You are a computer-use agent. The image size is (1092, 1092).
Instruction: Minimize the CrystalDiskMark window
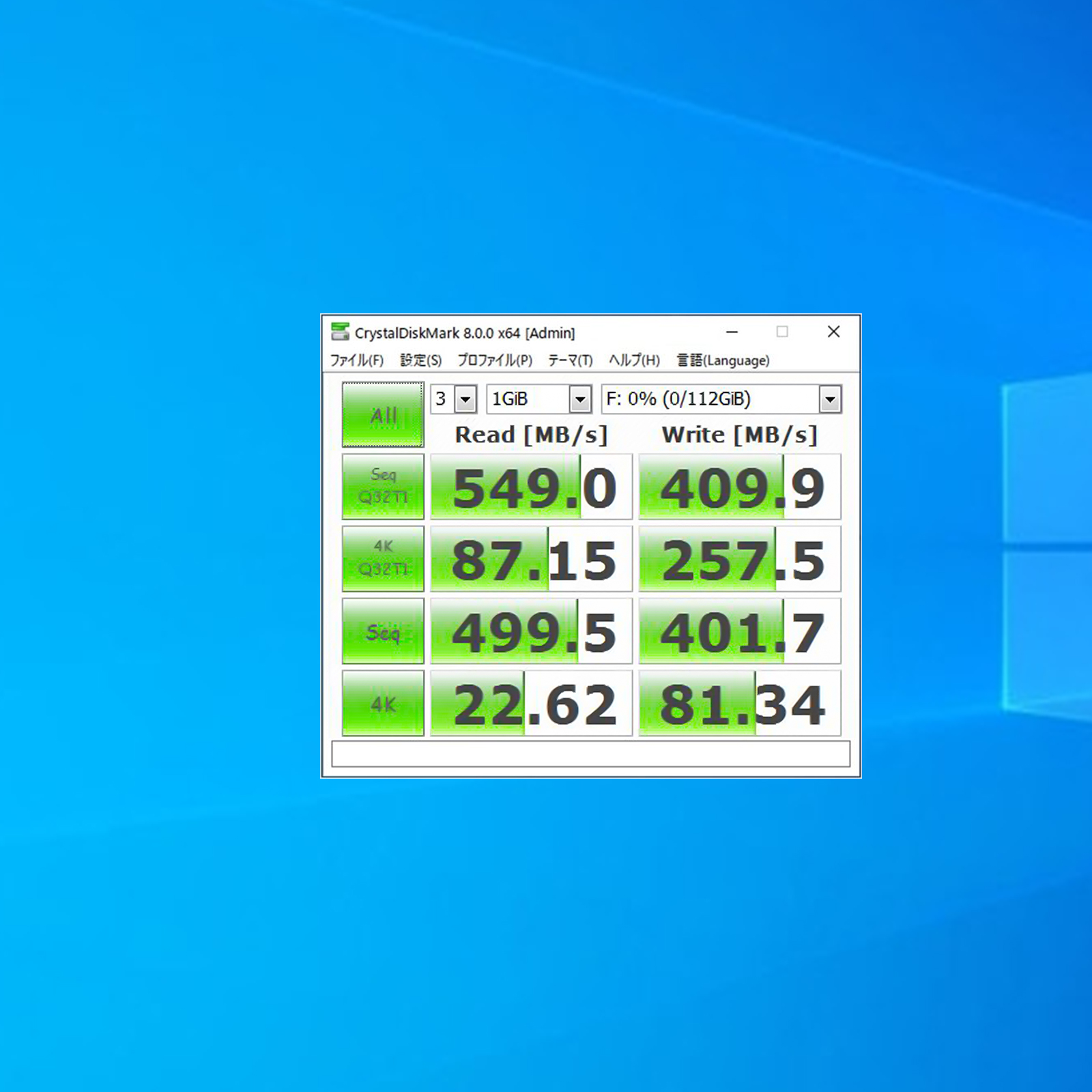732,332
